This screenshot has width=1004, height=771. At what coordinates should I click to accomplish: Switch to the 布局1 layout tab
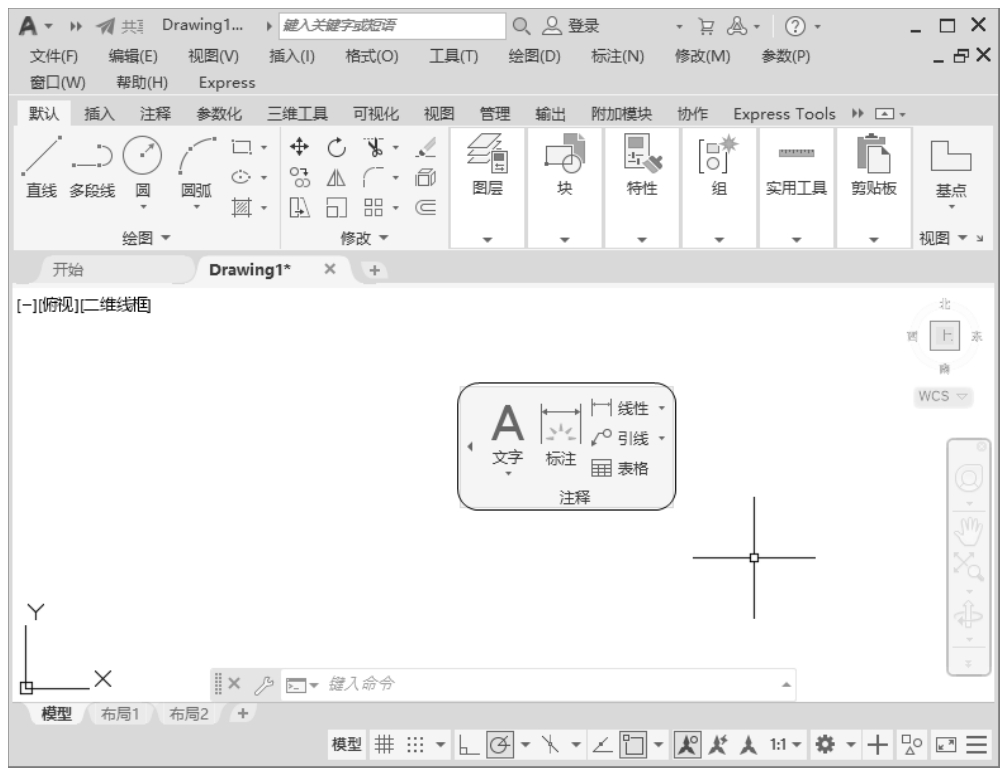pos(124,714)
